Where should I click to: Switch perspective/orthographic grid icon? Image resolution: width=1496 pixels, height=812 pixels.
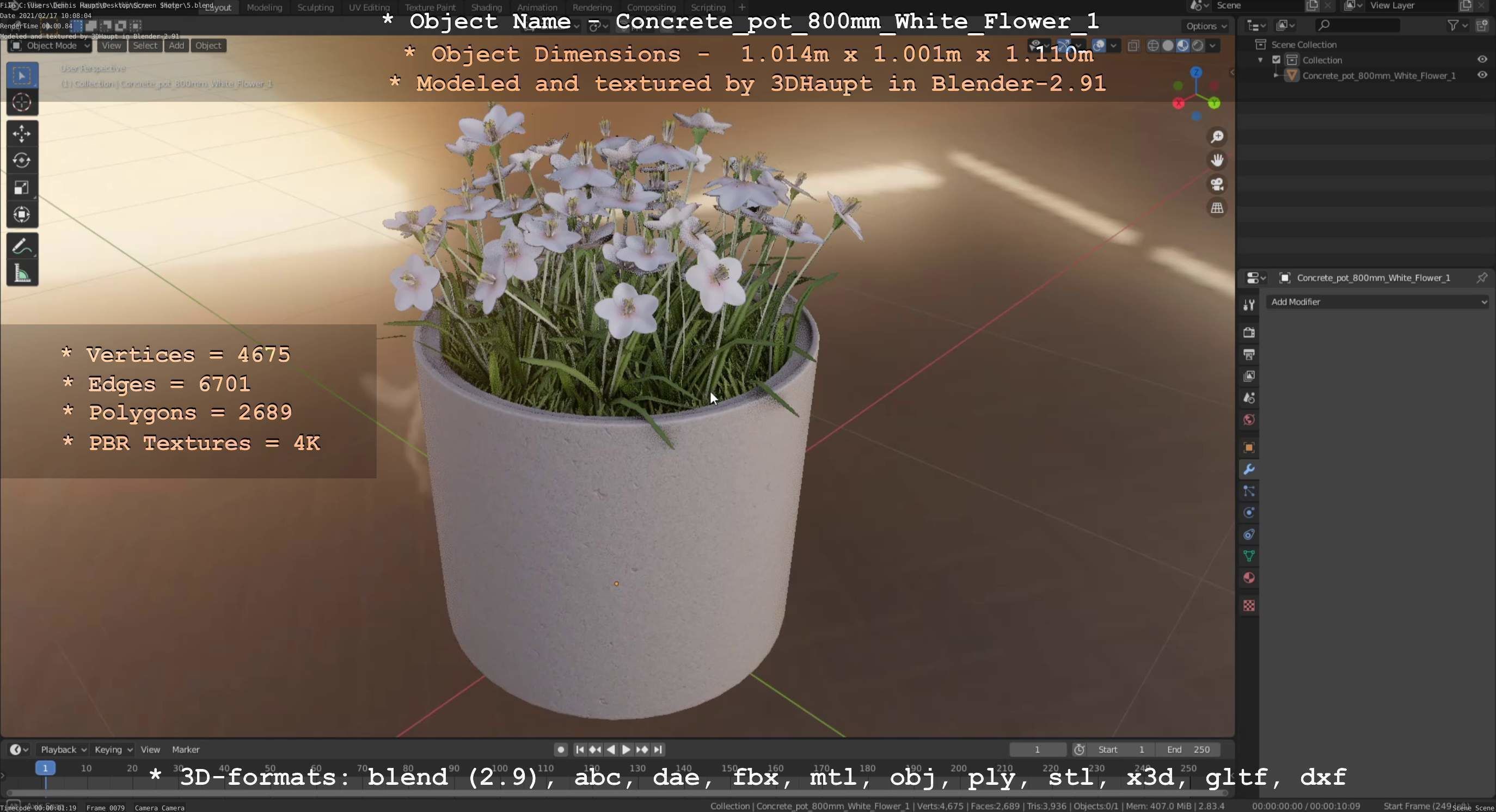click(x=1217, y=208)
